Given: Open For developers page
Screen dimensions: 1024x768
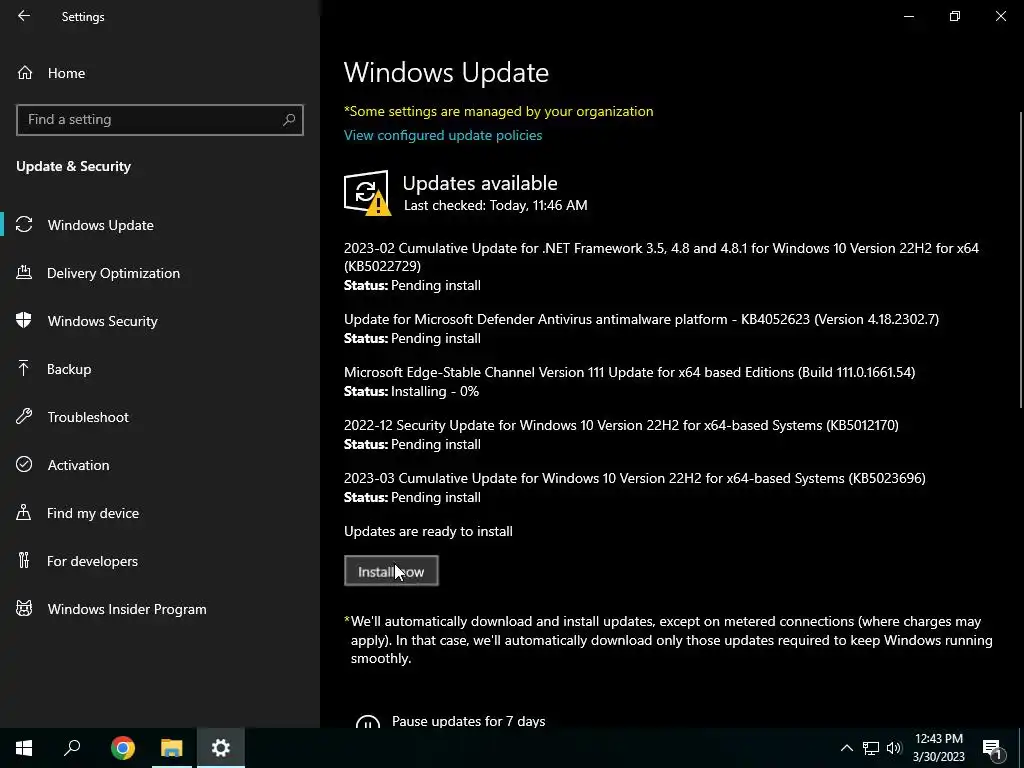Looking at the screenshot, I should [92, 561].
